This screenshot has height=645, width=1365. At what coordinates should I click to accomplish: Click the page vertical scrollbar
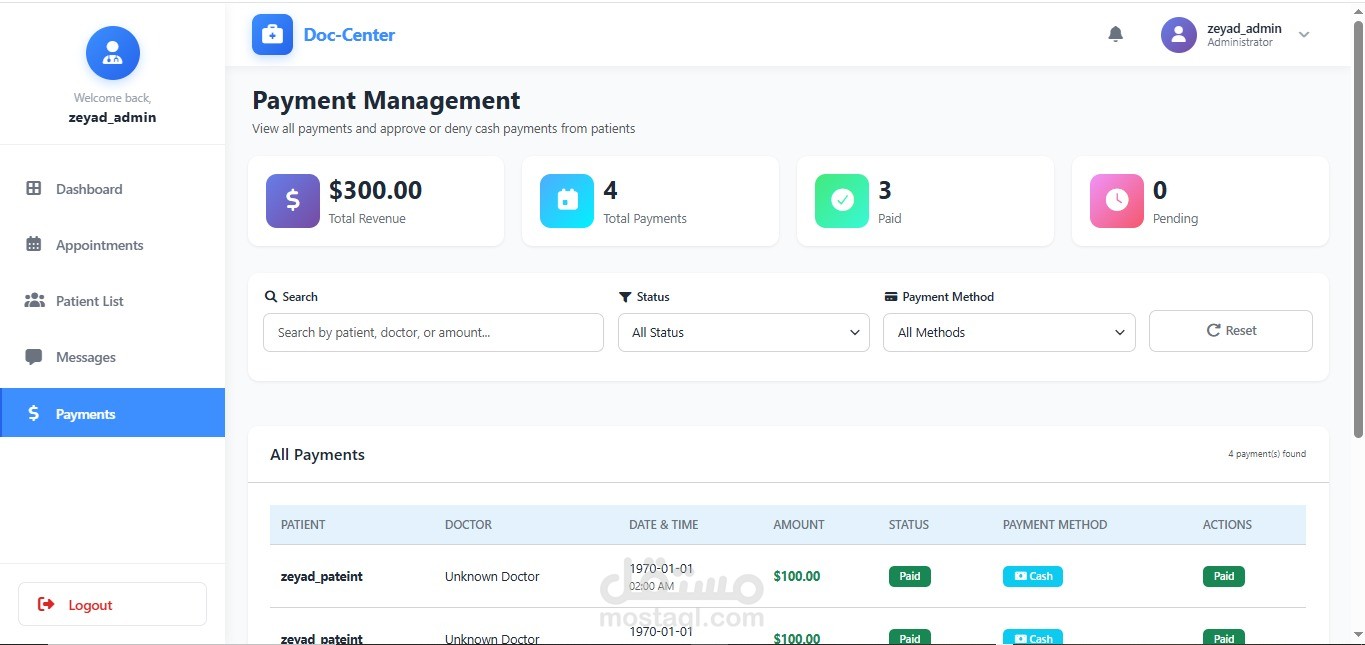click(x=1358, y=230)
